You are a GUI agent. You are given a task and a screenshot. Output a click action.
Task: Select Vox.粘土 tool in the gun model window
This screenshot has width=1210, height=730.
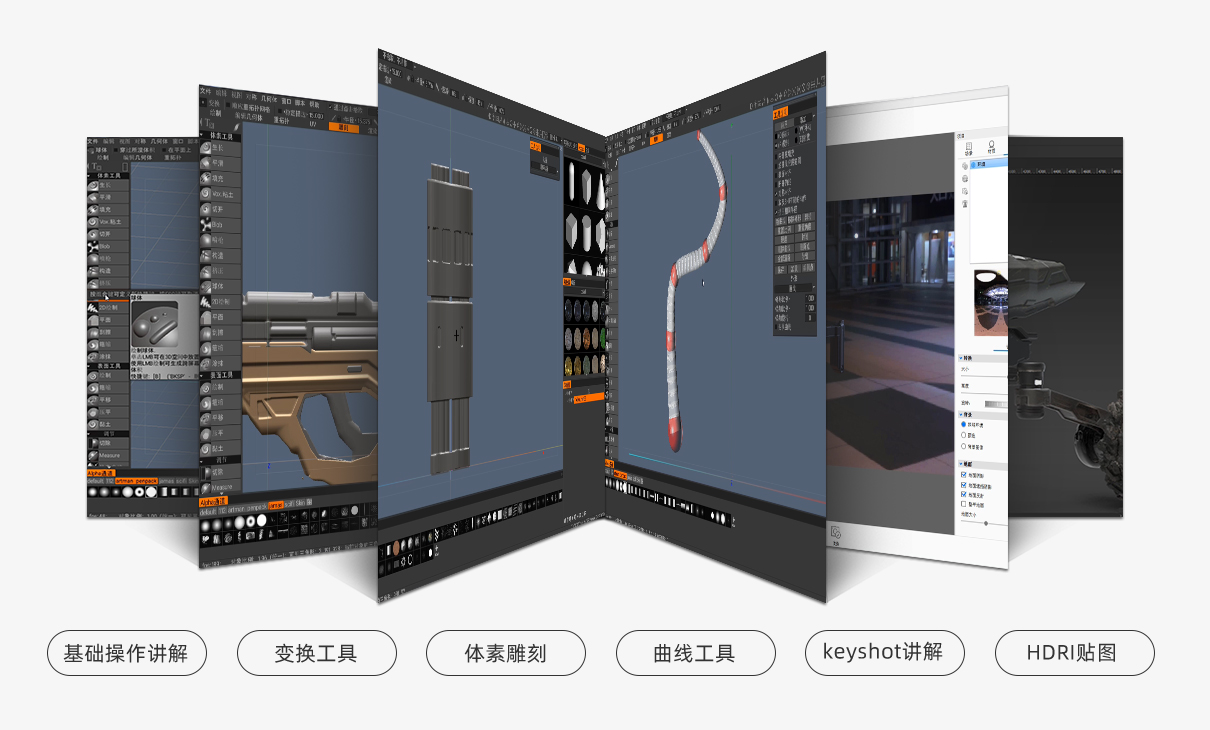point(220,194)
